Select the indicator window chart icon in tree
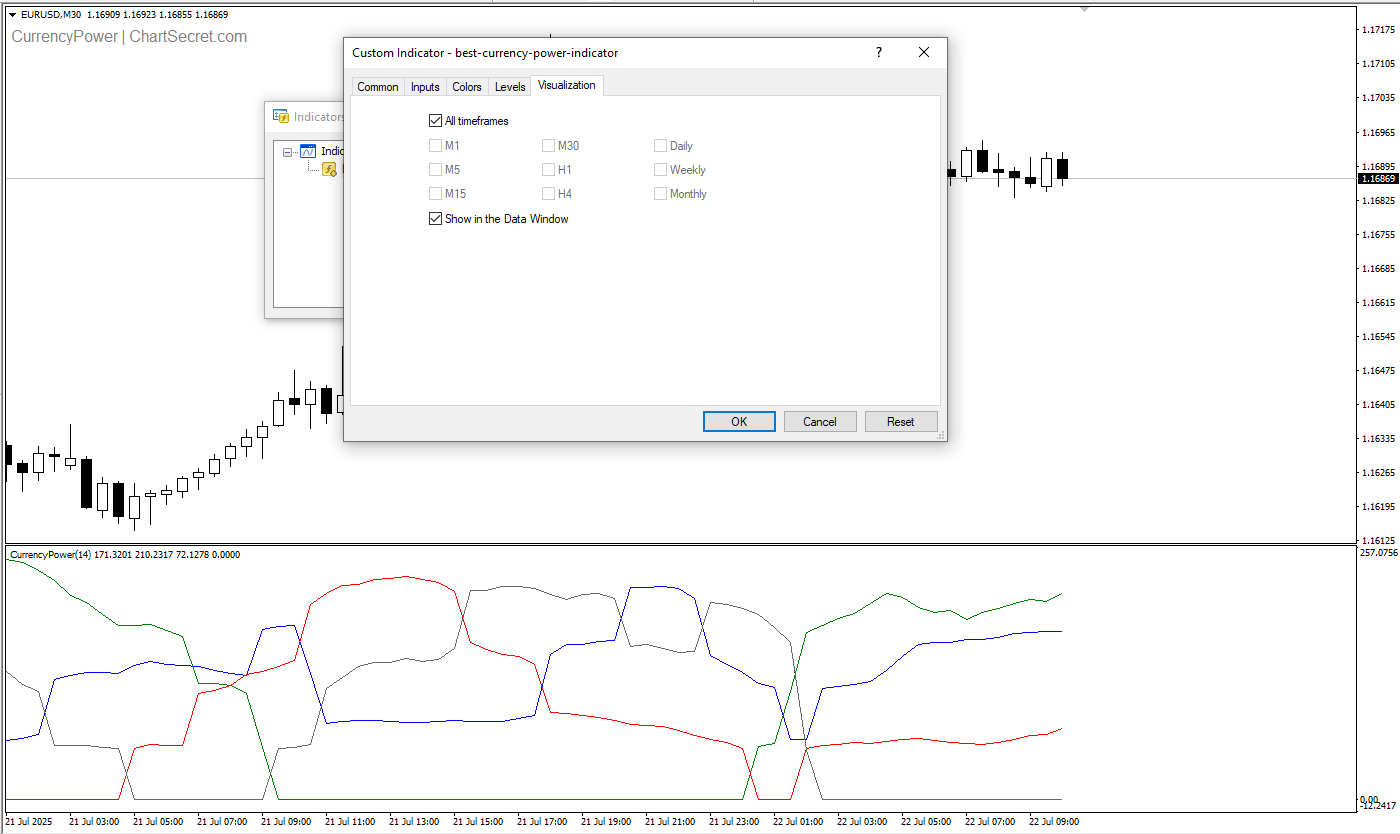 point(308,152)
